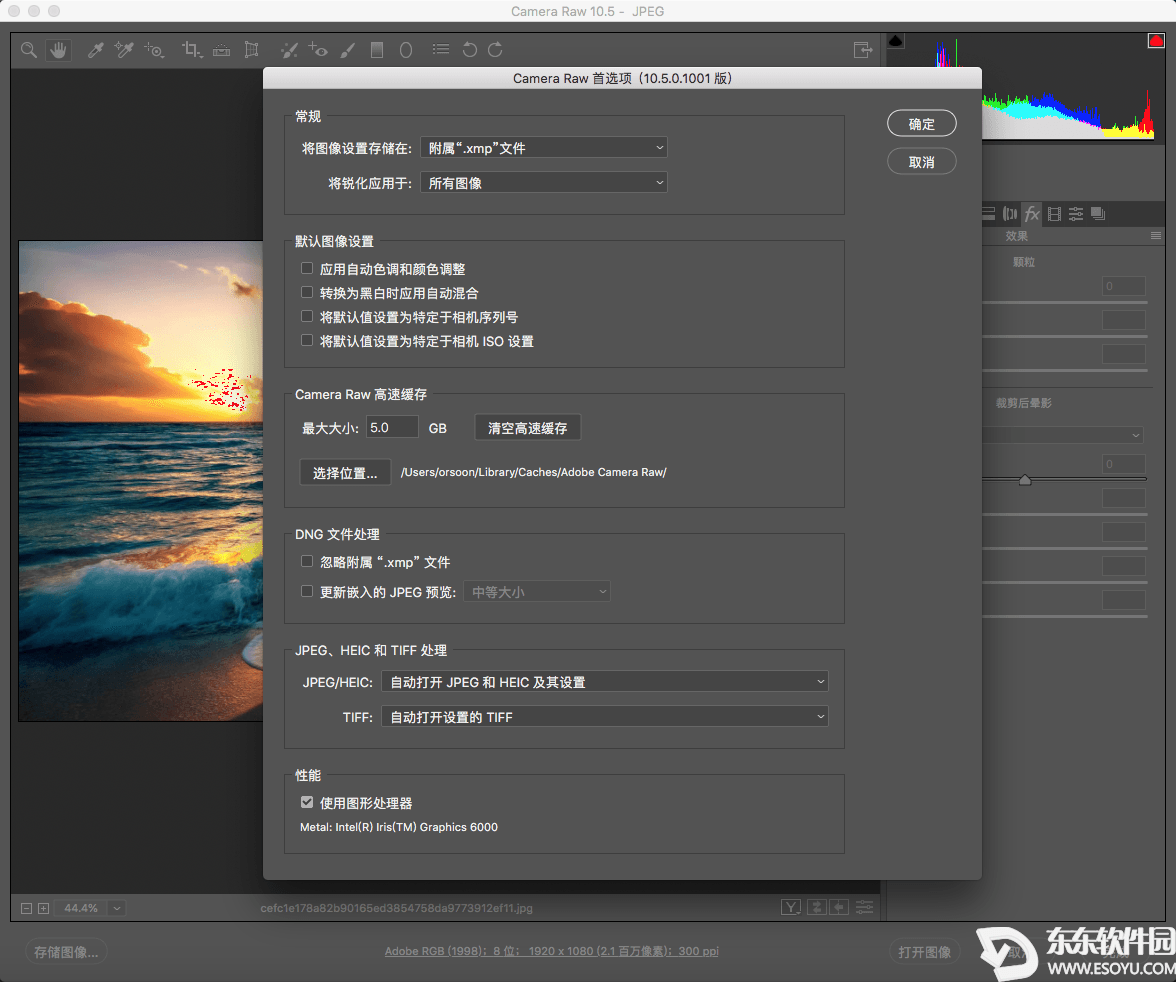Select the White Balance eyedropper tool
1176x982 pixels.
coord(95,50)
